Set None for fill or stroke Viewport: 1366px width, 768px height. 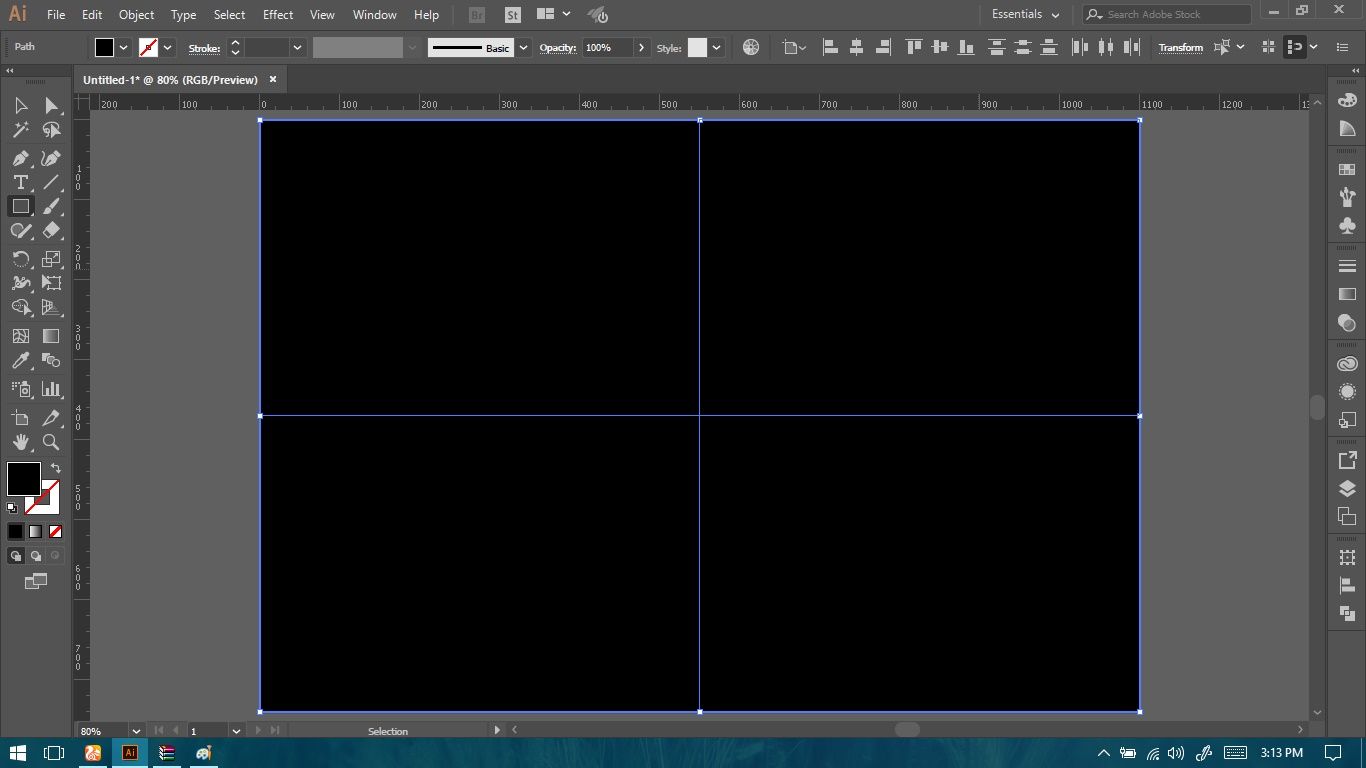click(x=55, y=532)
